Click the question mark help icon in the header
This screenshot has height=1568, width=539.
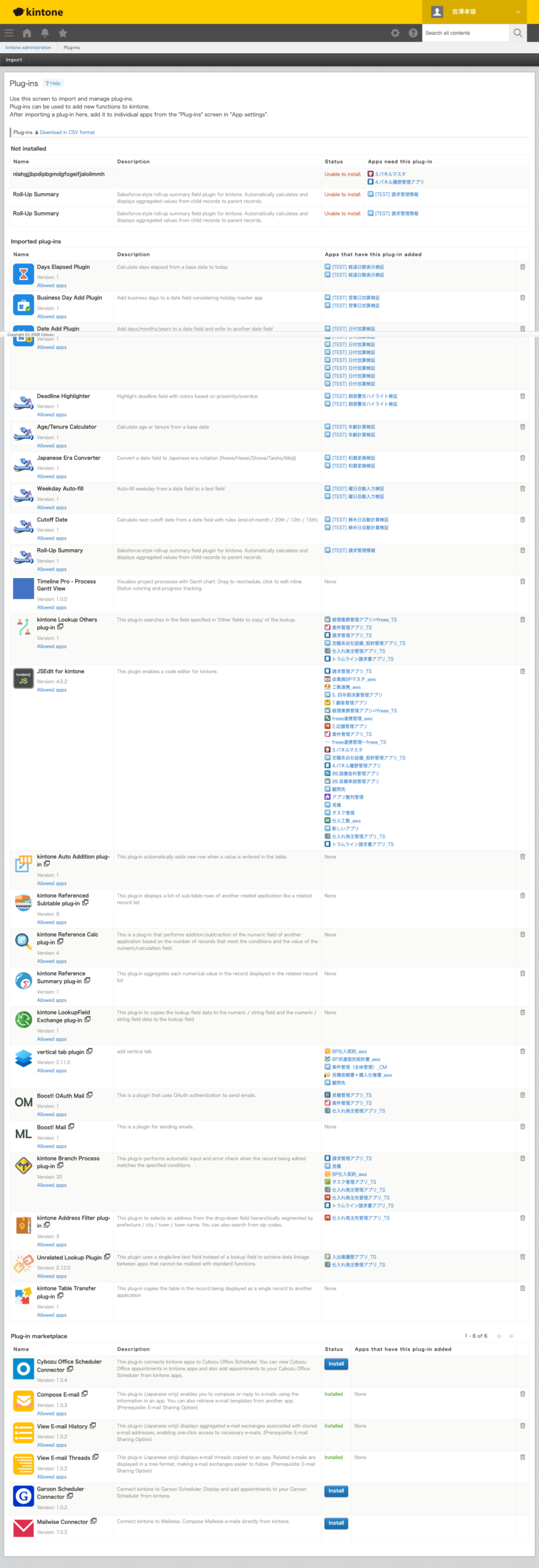point(413,33)
